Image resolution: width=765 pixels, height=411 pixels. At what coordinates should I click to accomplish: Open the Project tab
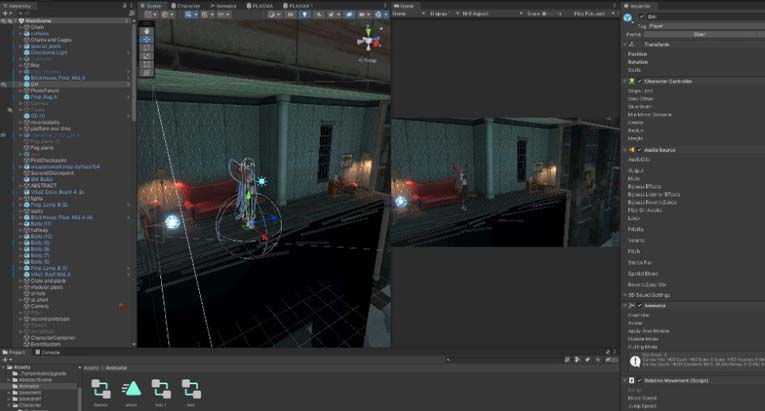[15, 352]
